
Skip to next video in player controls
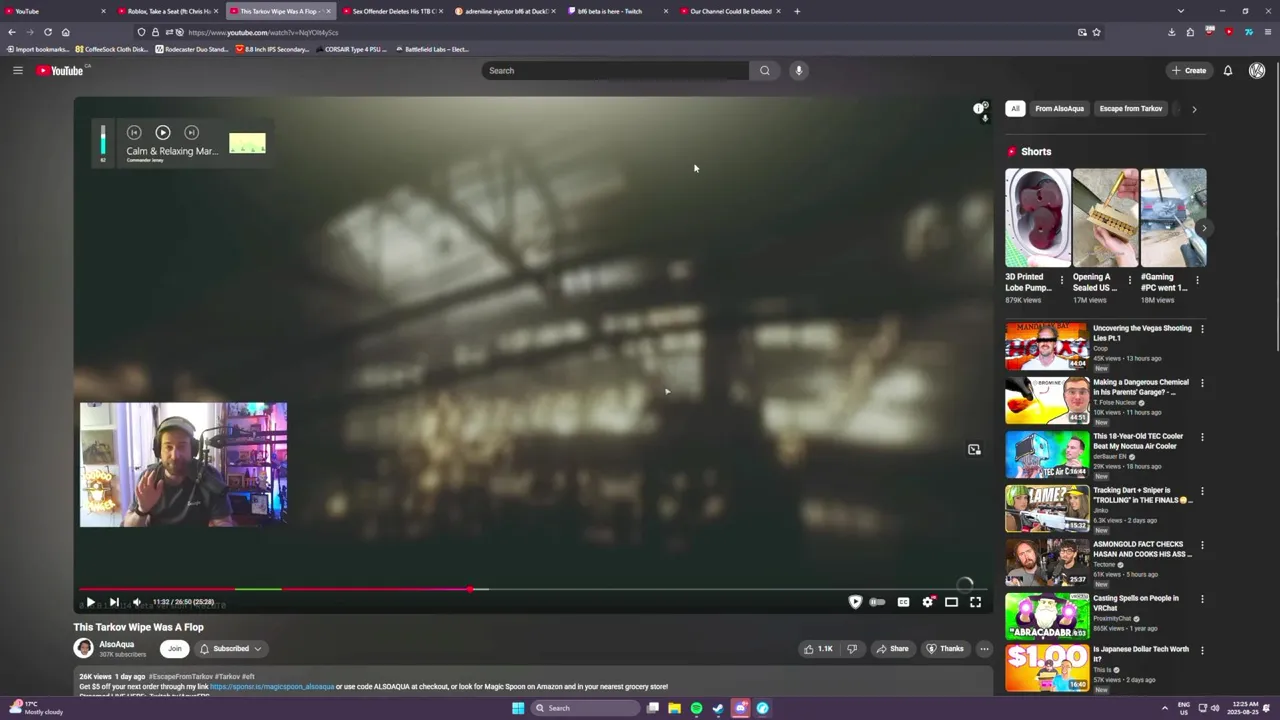114,602
